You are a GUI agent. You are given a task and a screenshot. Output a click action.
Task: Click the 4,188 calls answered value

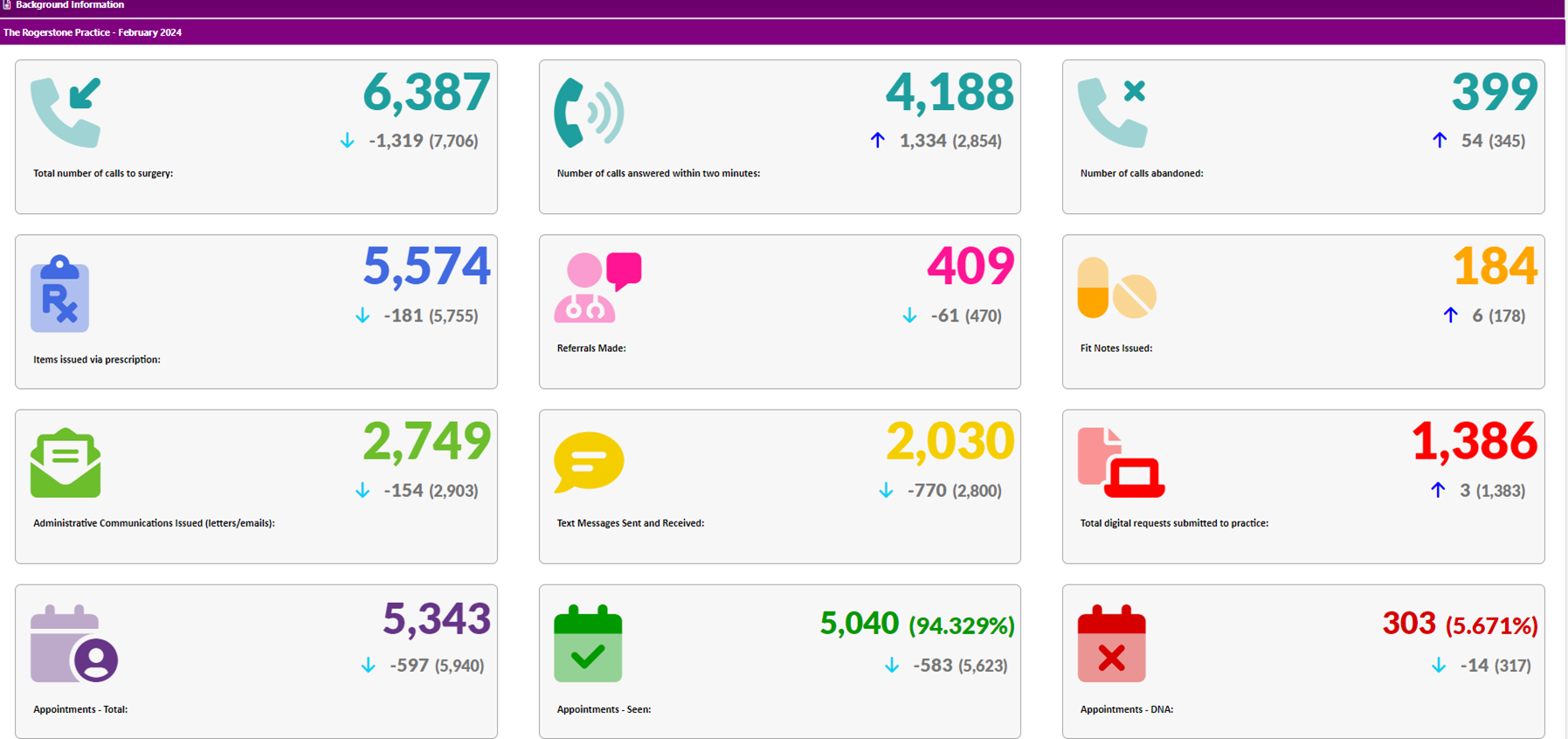(950, 93)
